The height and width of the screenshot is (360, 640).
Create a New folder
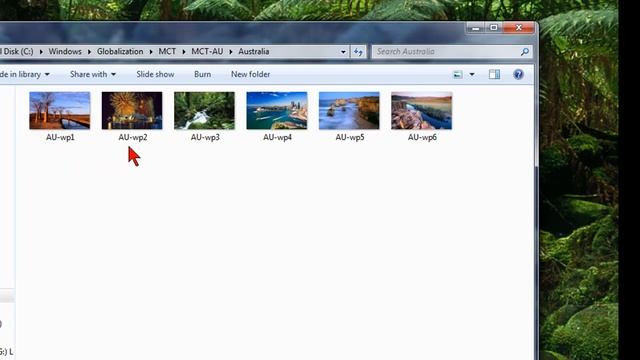coord(251,74)
